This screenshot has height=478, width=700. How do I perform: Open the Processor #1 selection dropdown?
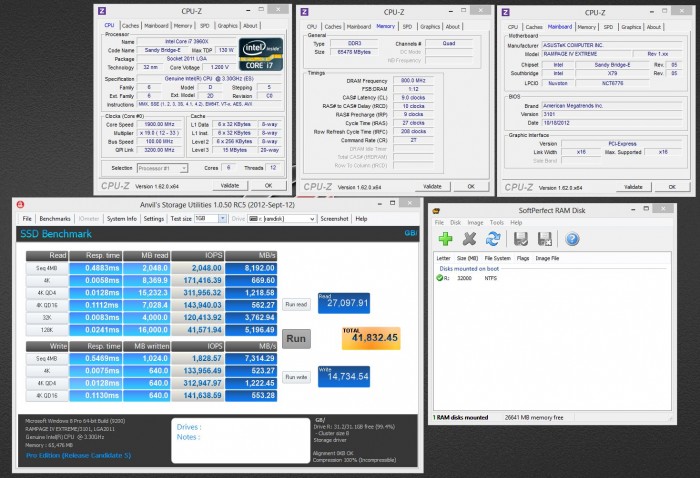[x=183, y=168]
